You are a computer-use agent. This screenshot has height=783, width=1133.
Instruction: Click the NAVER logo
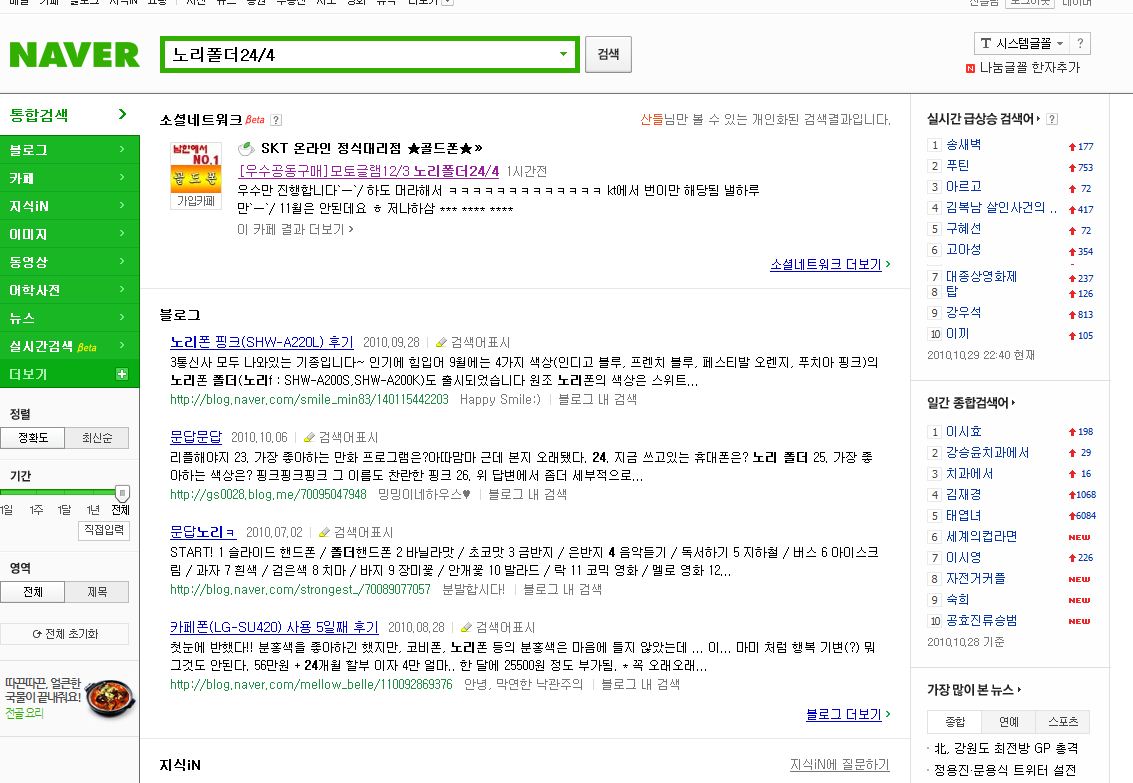pyautogui.click(x=74, y=55)
